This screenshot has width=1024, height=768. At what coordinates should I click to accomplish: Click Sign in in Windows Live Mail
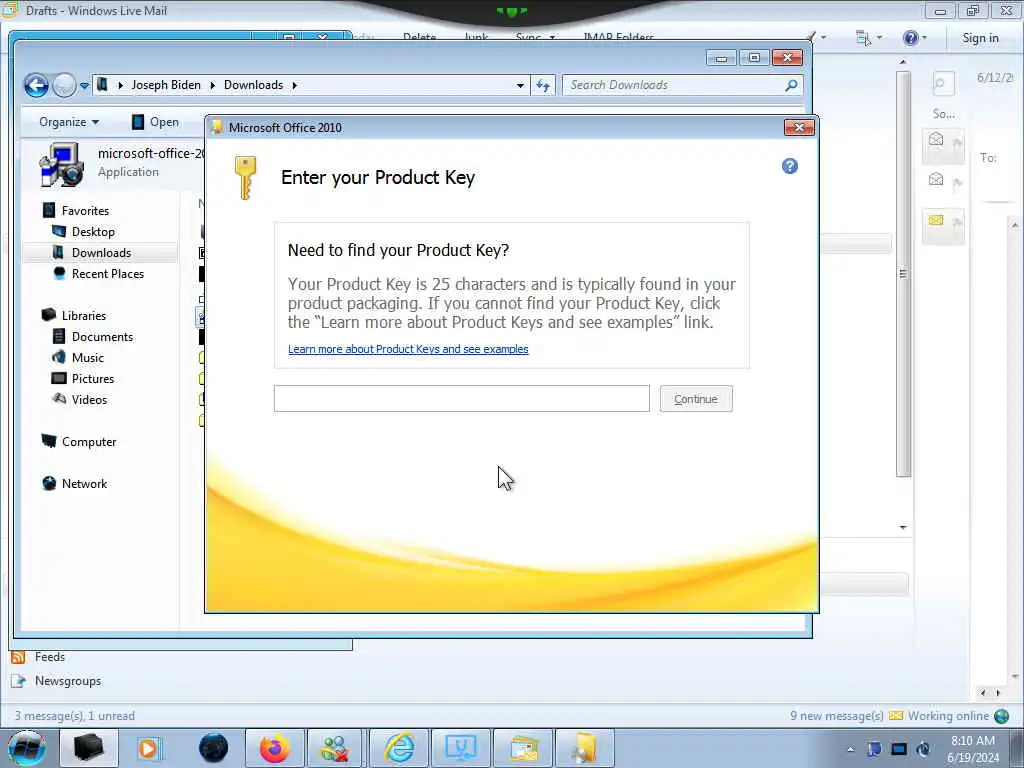[x=980, y=38]
